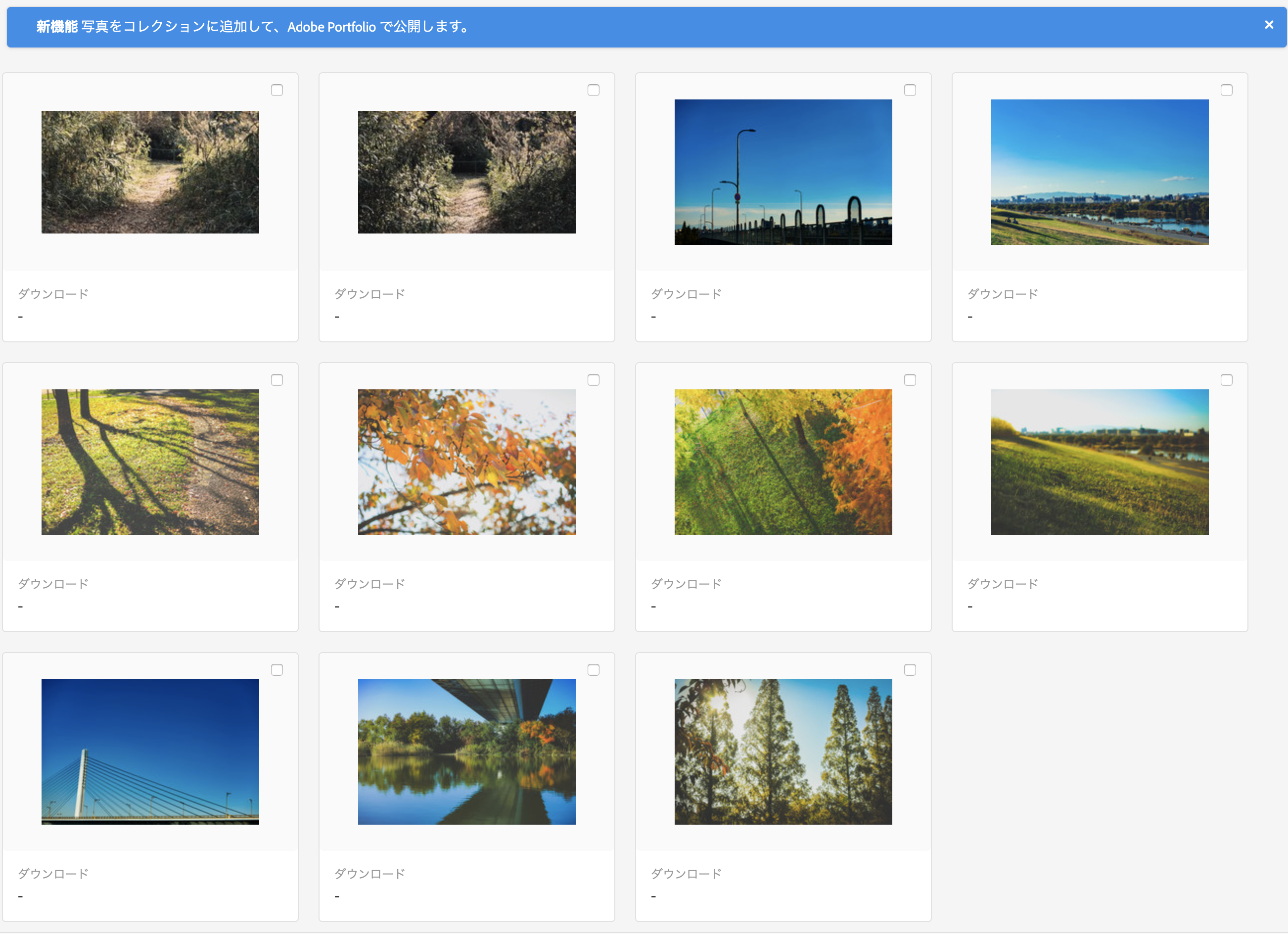The height and width of the screenshot is (934, 1288).
Task: Select the checkbox of the darker forest tunnel photo
Action: (594, 90)
